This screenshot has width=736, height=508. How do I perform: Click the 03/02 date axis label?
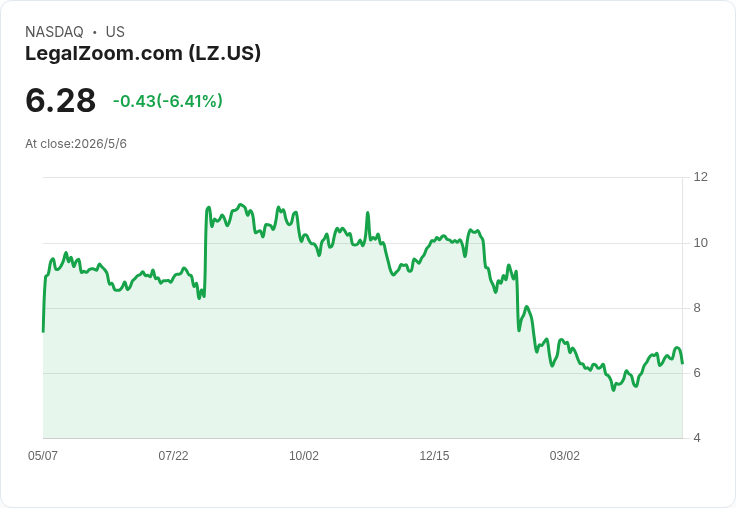565,455
